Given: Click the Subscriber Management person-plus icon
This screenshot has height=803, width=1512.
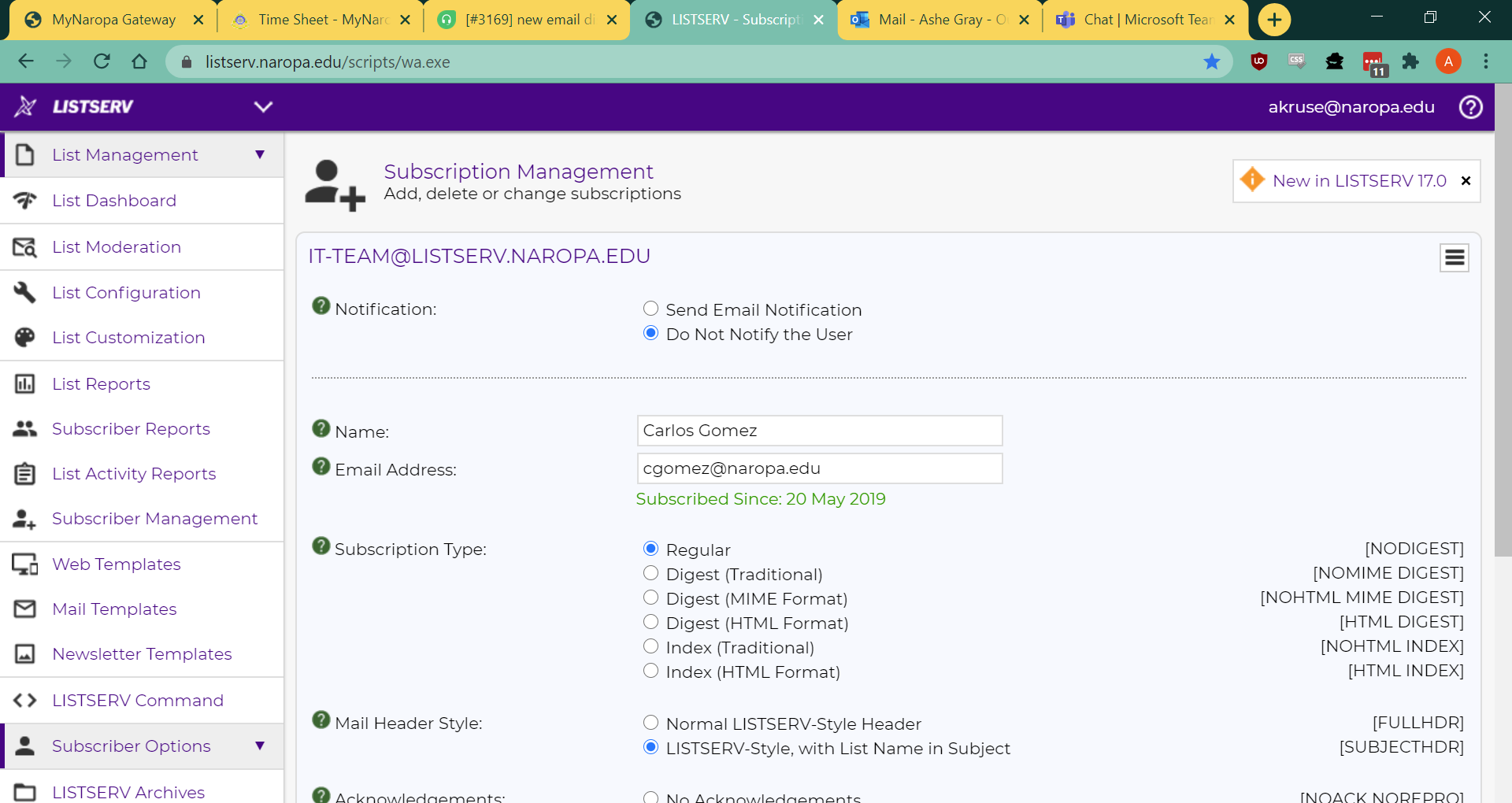Looking at the screenshot, I should coord(25,519).
